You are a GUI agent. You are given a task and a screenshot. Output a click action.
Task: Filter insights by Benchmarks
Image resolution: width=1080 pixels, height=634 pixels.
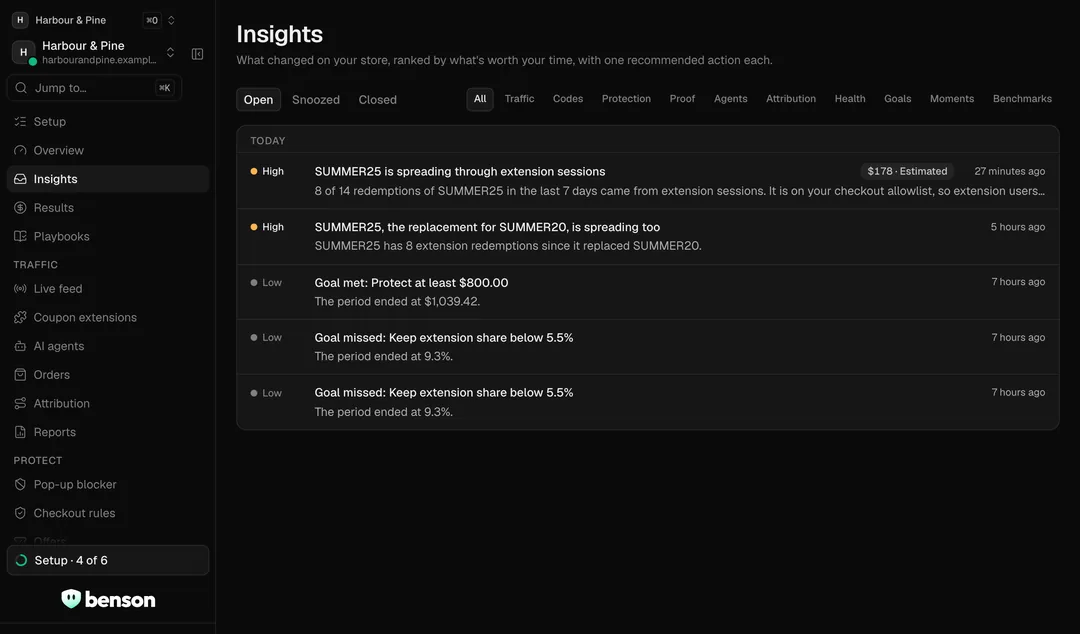coord(1022,99)
